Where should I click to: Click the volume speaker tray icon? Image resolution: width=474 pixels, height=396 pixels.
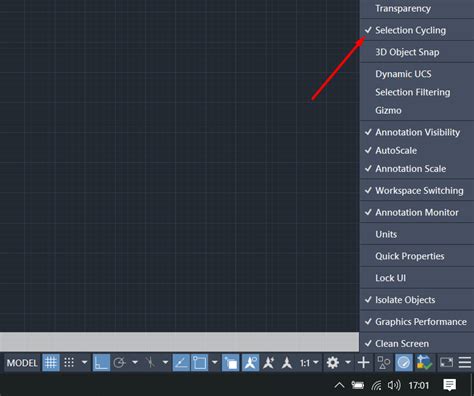tap(394, 386)
